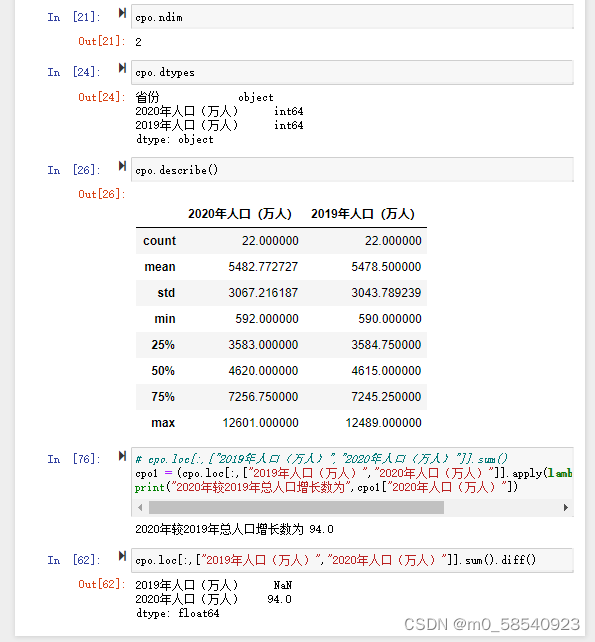Click std value 3043.789239

pyautogui.click(x=386, y=293)
